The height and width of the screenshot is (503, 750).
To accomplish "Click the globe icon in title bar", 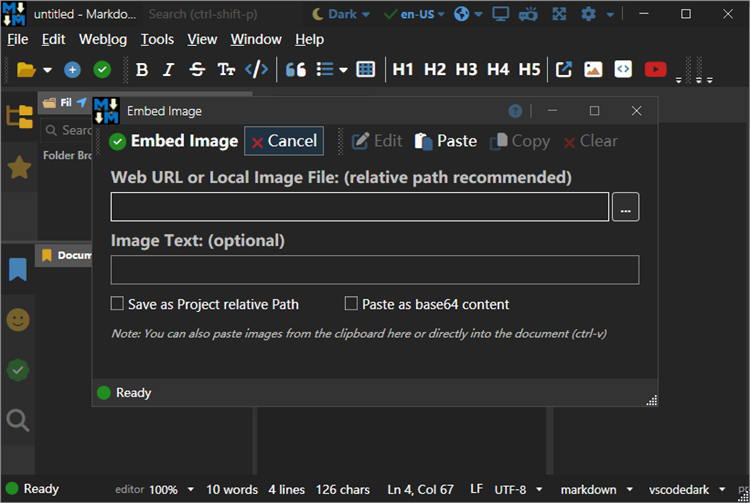I will 462,14.
